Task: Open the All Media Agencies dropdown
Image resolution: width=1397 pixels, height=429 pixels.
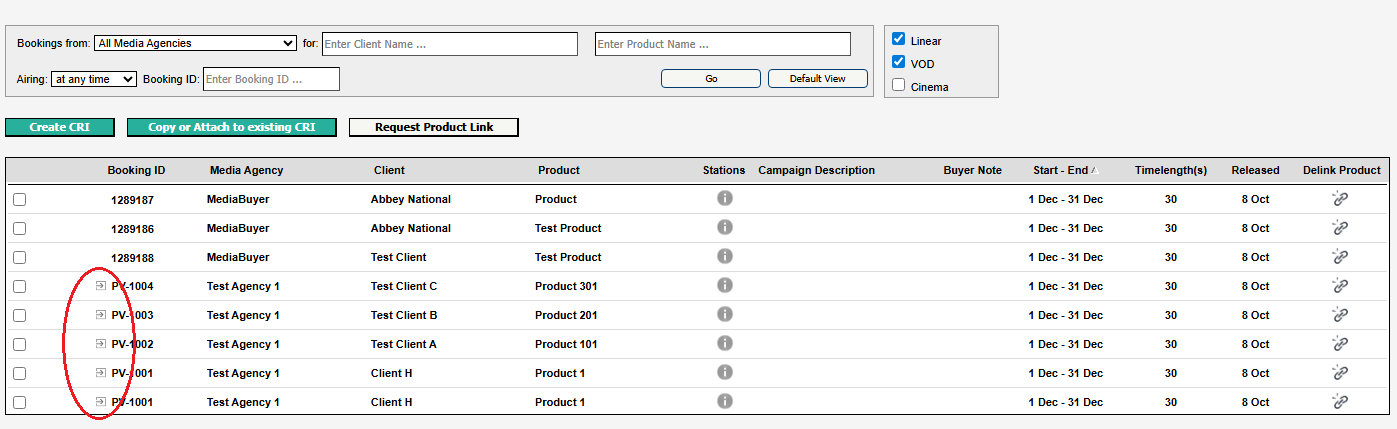Action: click(195, 43)
